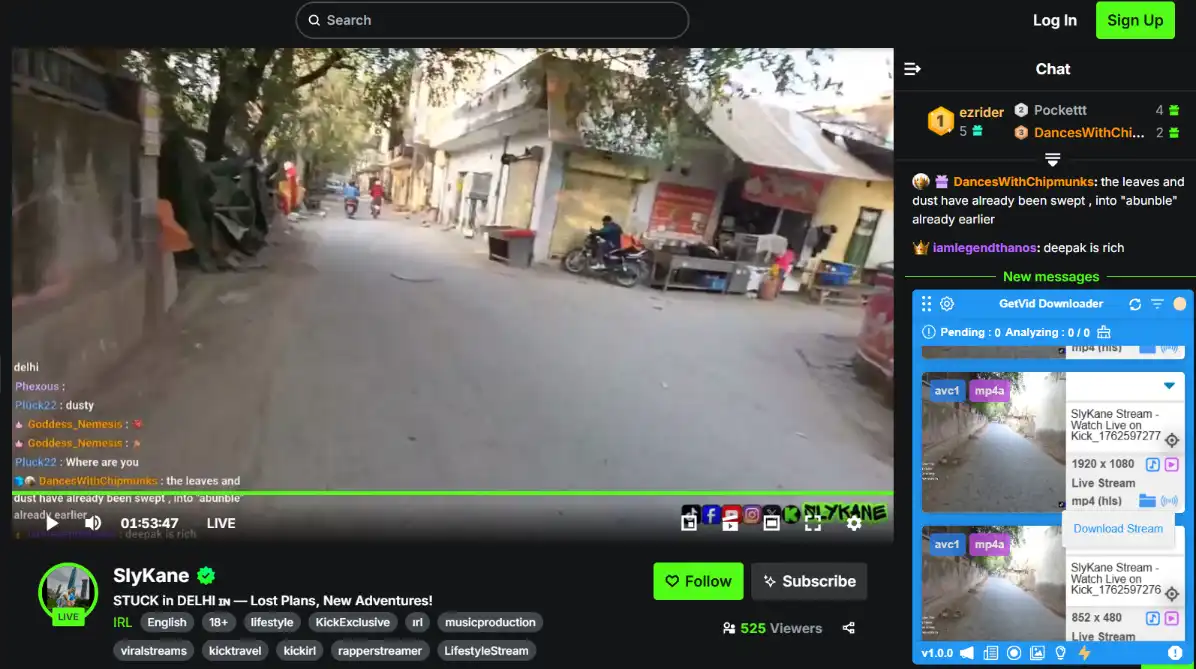Toggle fullscreen playback mode
The image size is (1196, 669).
814,523
